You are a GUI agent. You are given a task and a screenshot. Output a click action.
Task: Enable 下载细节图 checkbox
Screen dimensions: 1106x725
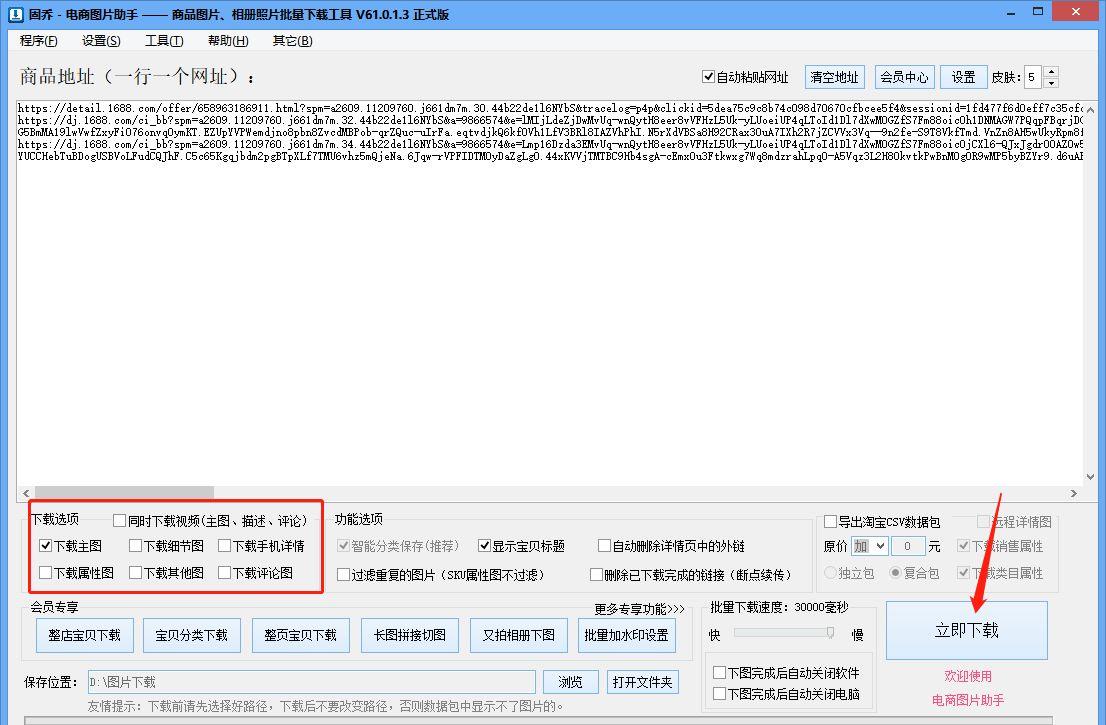[136, 546]
